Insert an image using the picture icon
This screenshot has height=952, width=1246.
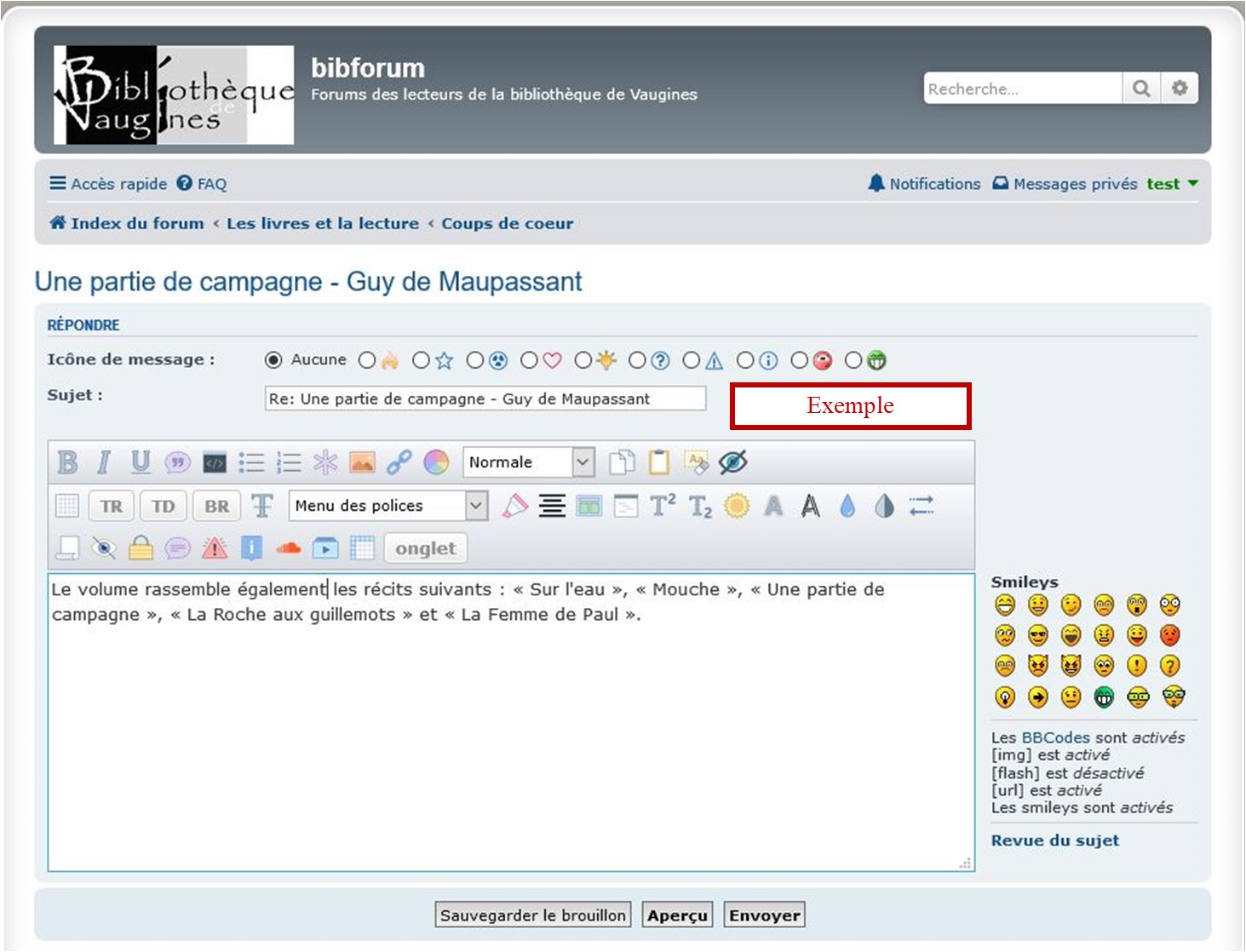(362, 462)
